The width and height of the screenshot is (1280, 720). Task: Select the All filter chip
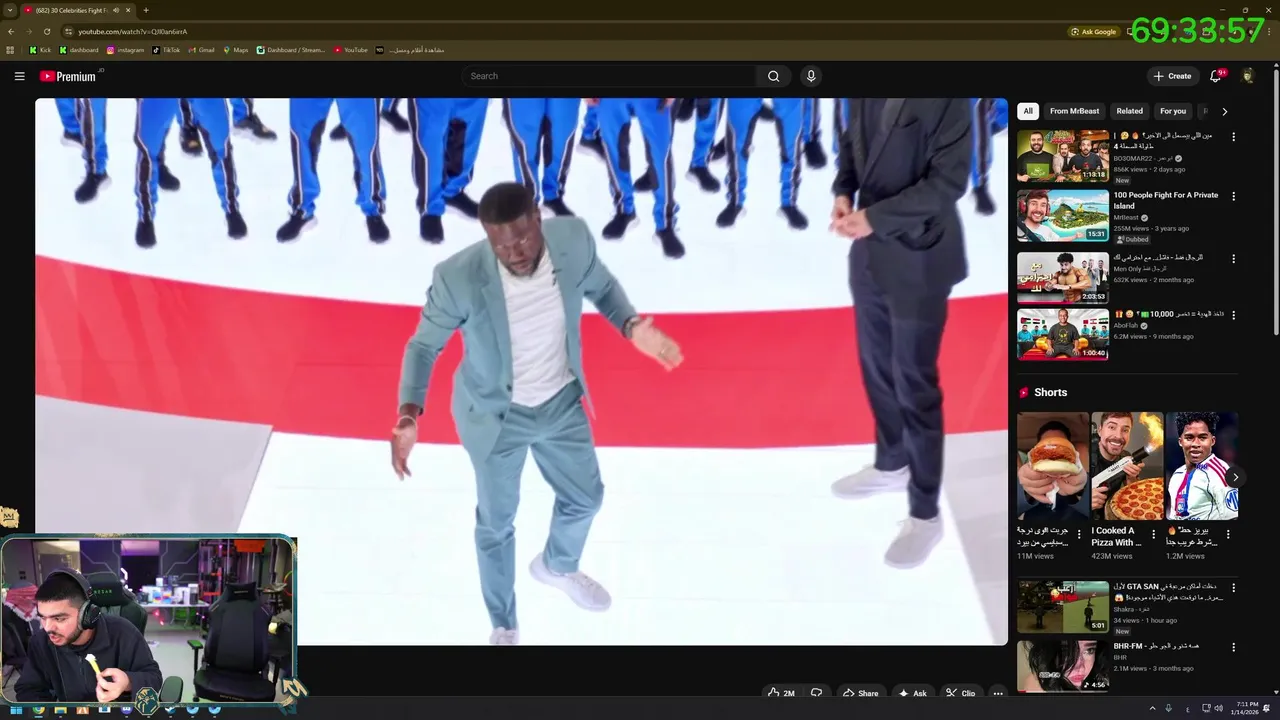pos(1028,111)
